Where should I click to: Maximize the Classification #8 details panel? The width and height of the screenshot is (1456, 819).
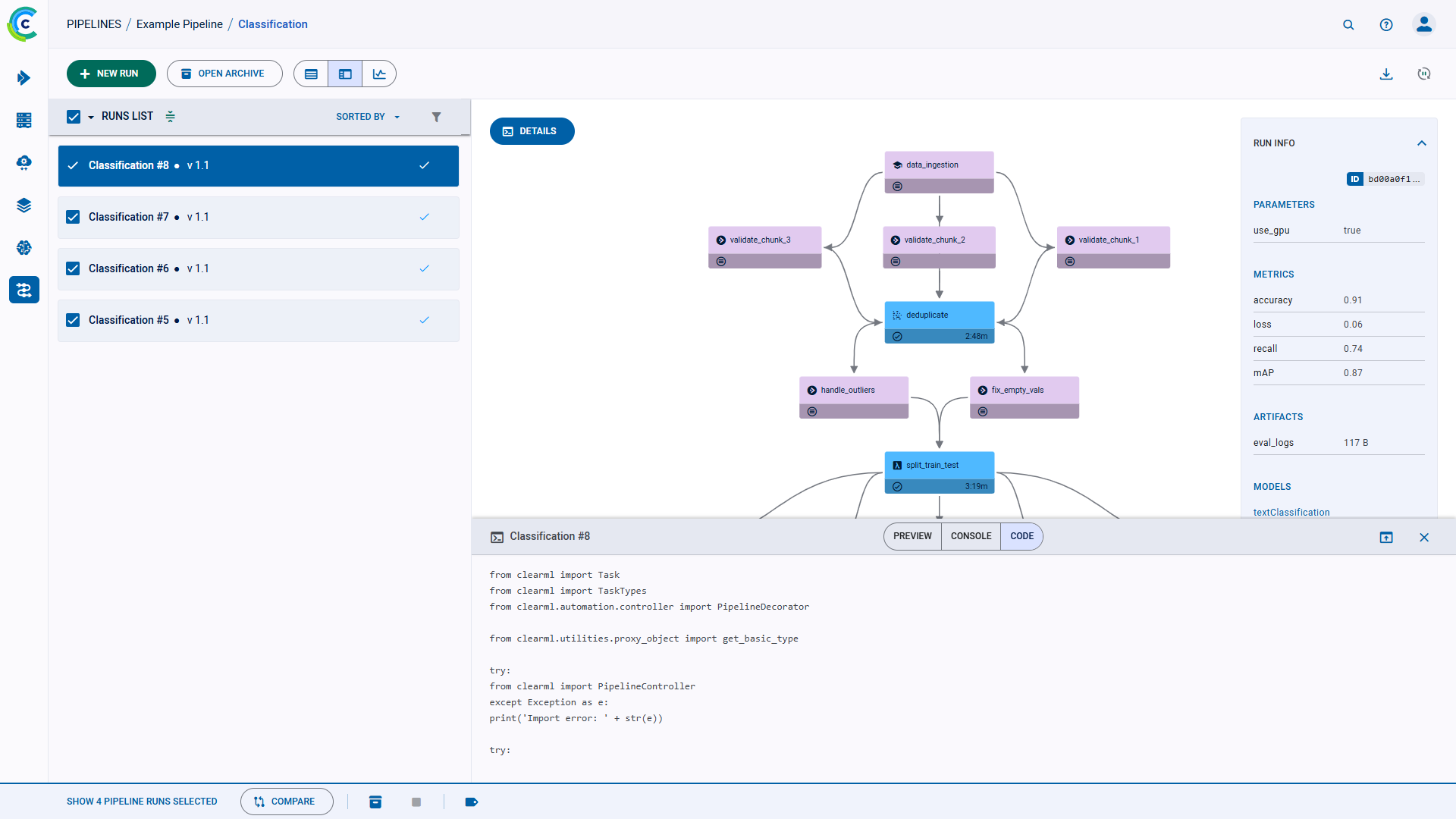[x=1386, y=537]
